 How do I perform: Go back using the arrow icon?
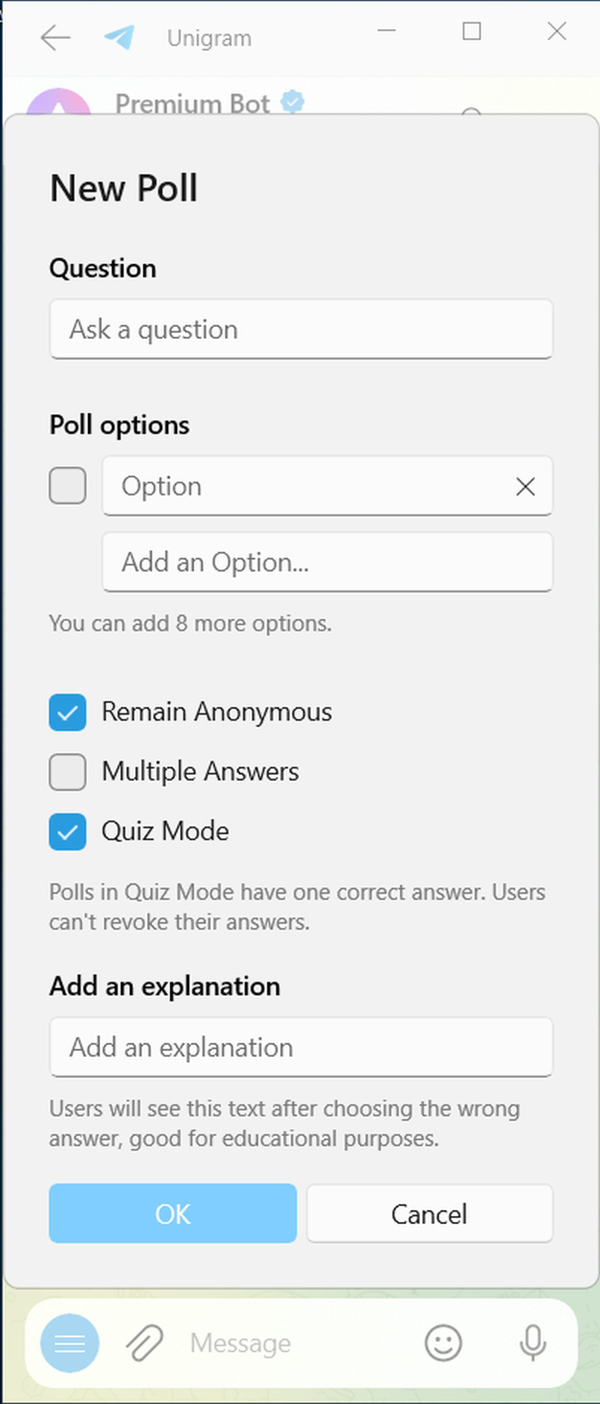[55, 38]
